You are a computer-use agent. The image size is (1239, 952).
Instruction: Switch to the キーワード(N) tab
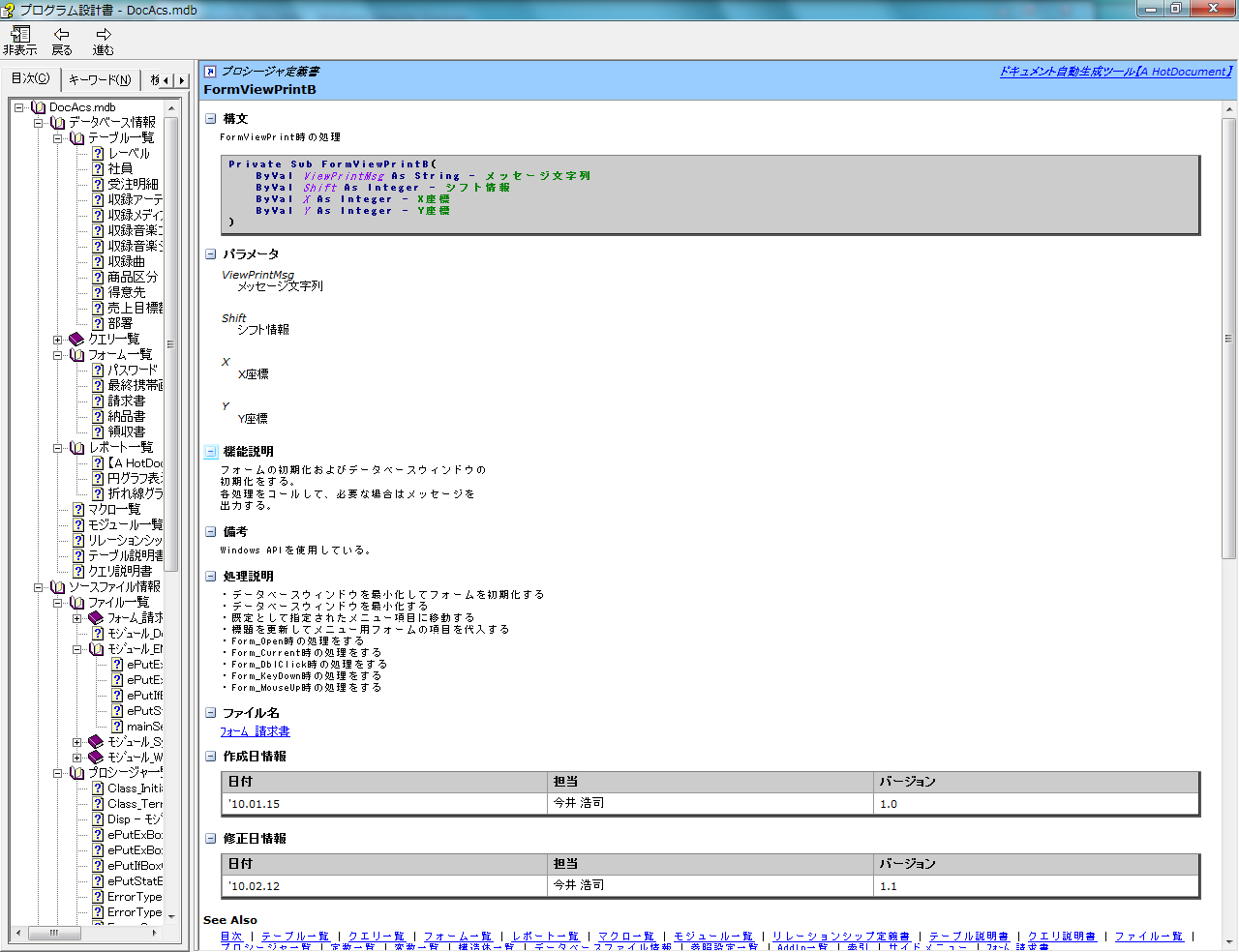100,79
